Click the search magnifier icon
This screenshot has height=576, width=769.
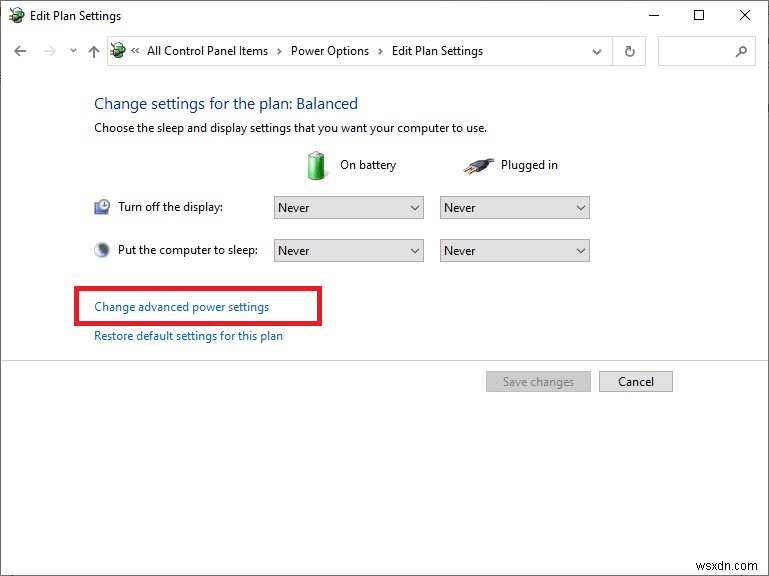(x=741, y=51)
